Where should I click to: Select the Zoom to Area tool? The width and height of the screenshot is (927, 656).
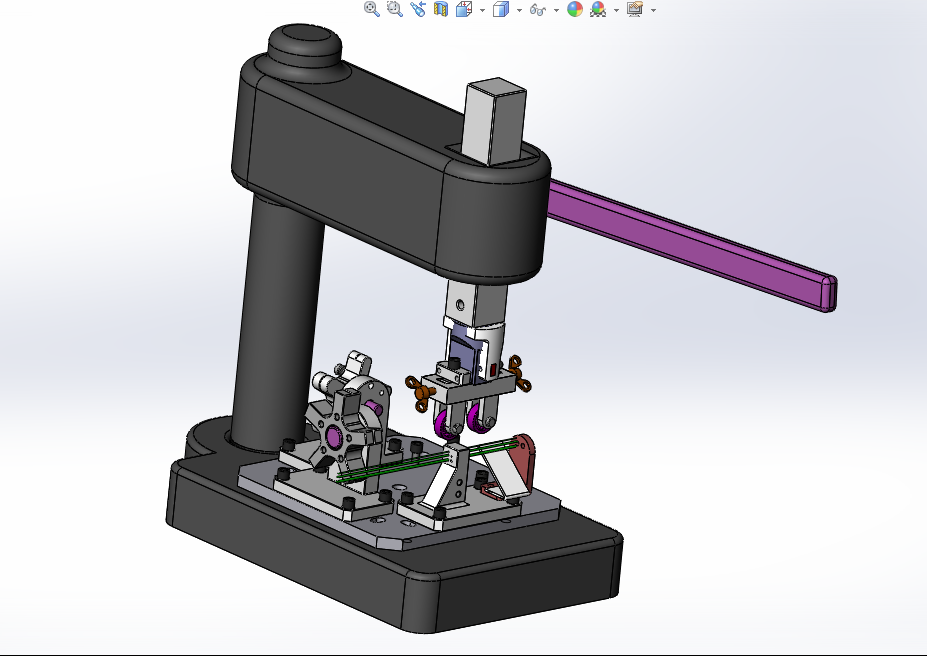coord(394,9)
